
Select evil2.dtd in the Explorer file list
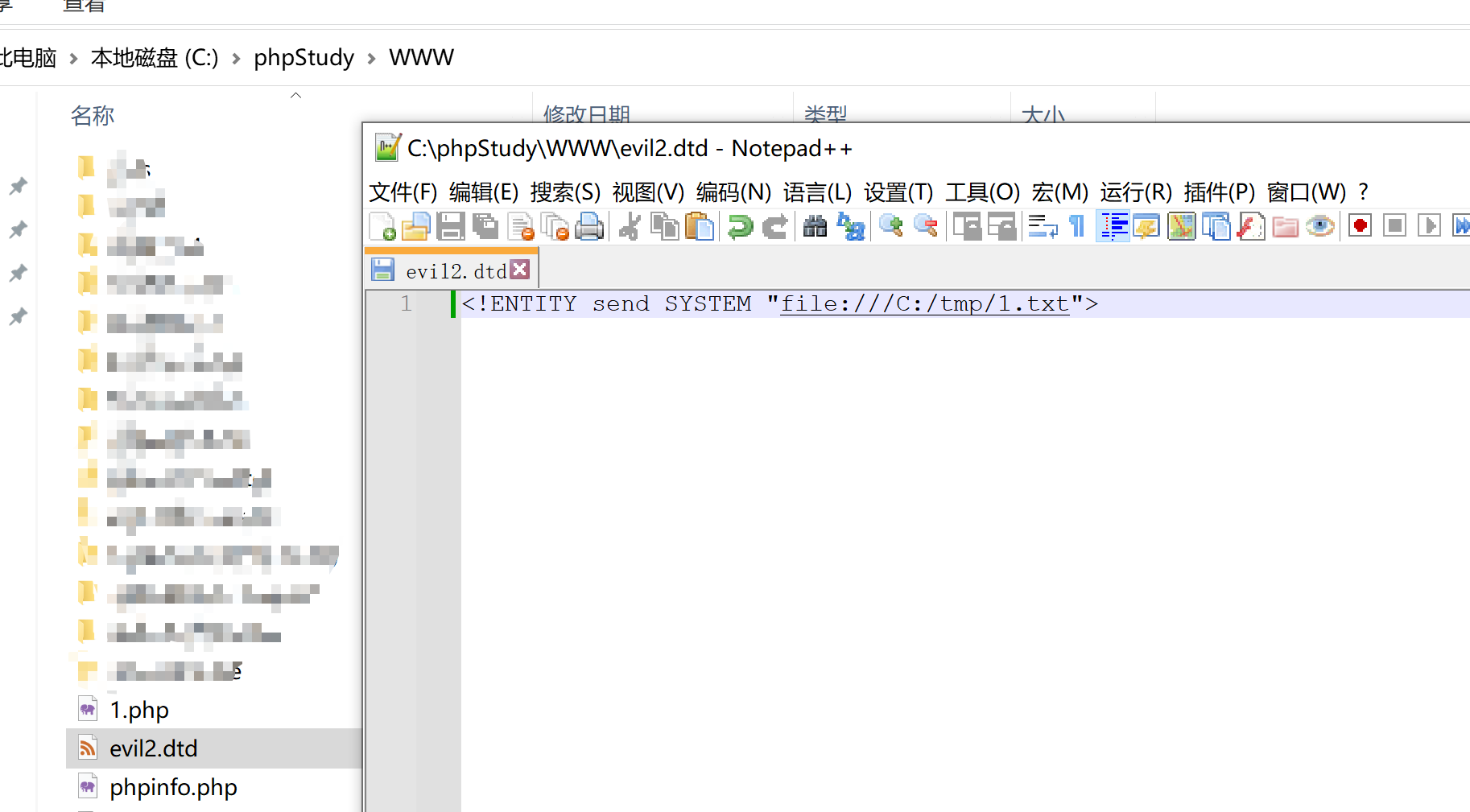point(154,748)
